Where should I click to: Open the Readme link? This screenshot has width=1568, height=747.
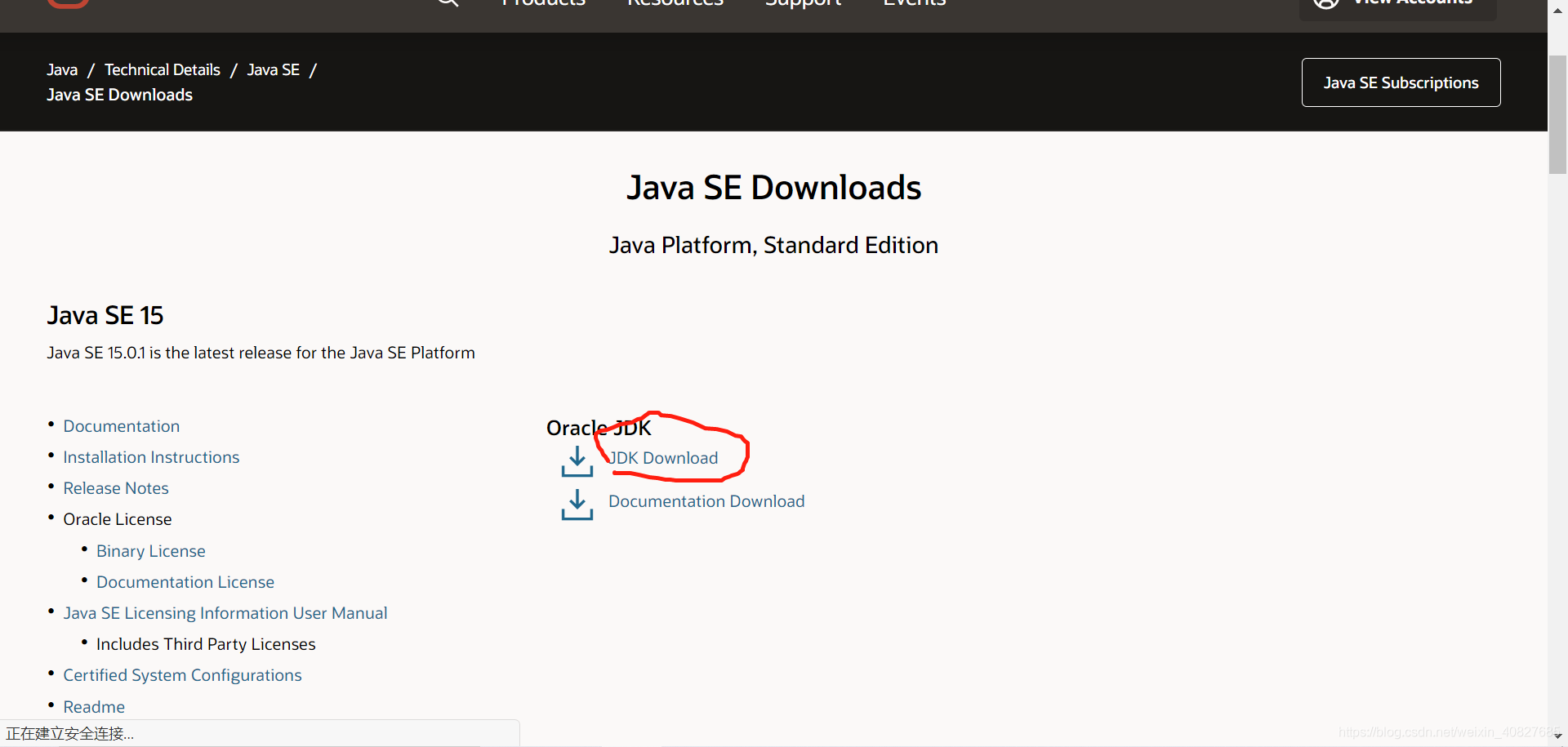(x=94, y=707)
